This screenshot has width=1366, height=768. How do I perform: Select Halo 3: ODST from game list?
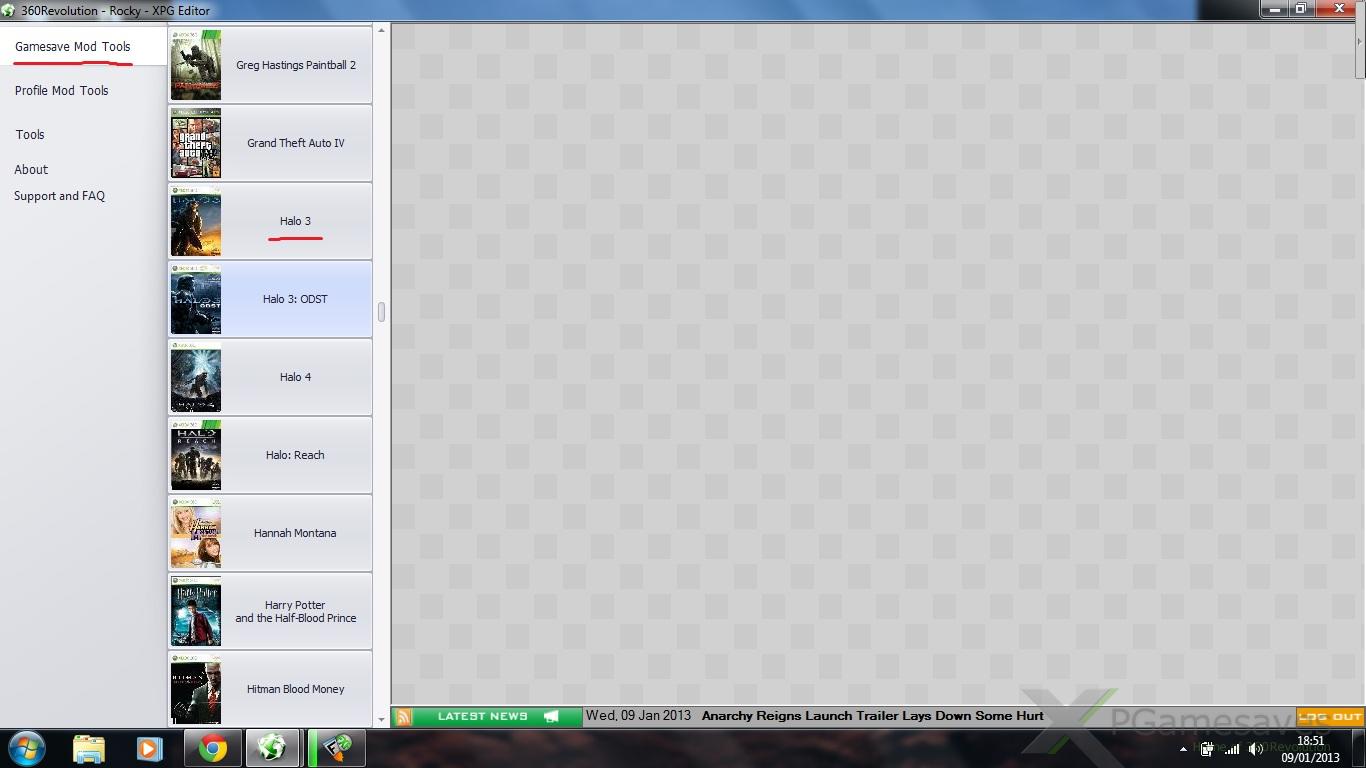coord(295,299)
